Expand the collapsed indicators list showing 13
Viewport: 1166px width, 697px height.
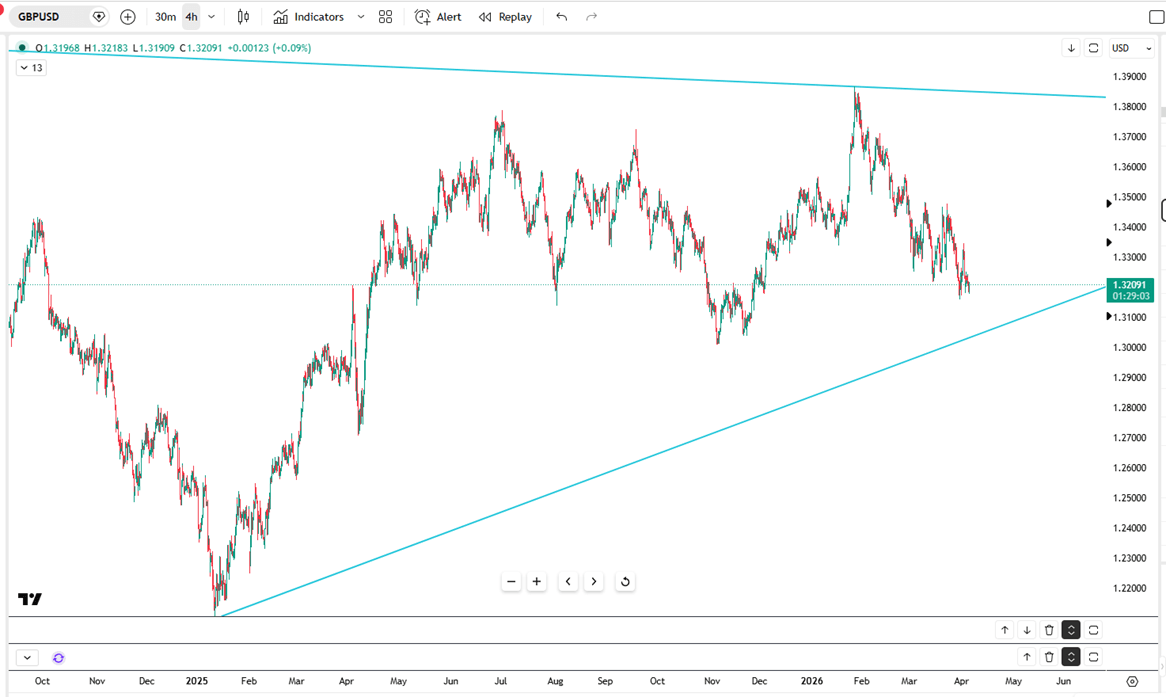click(x=30, y=68)
